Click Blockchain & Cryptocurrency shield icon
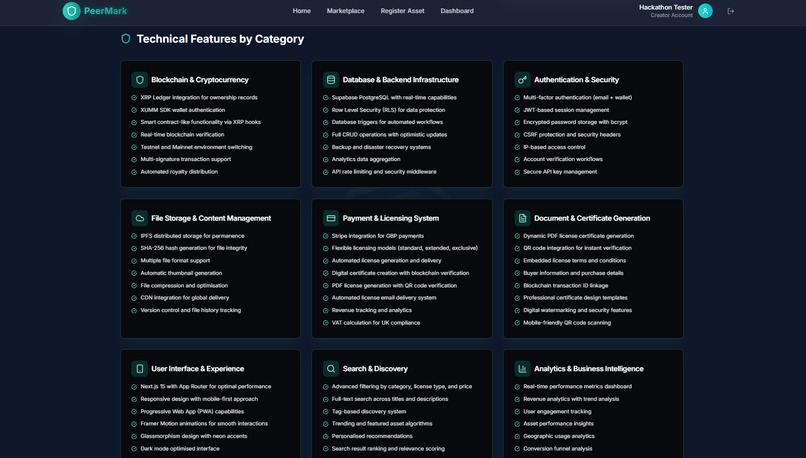This screenshot has width=806, height=458. [x=139, y=80]
